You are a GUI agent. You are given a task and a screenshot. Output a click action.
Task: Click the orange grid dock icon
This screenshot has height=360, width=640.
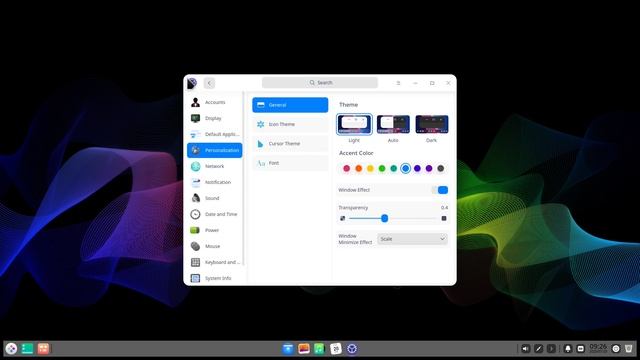click(43, 349)
